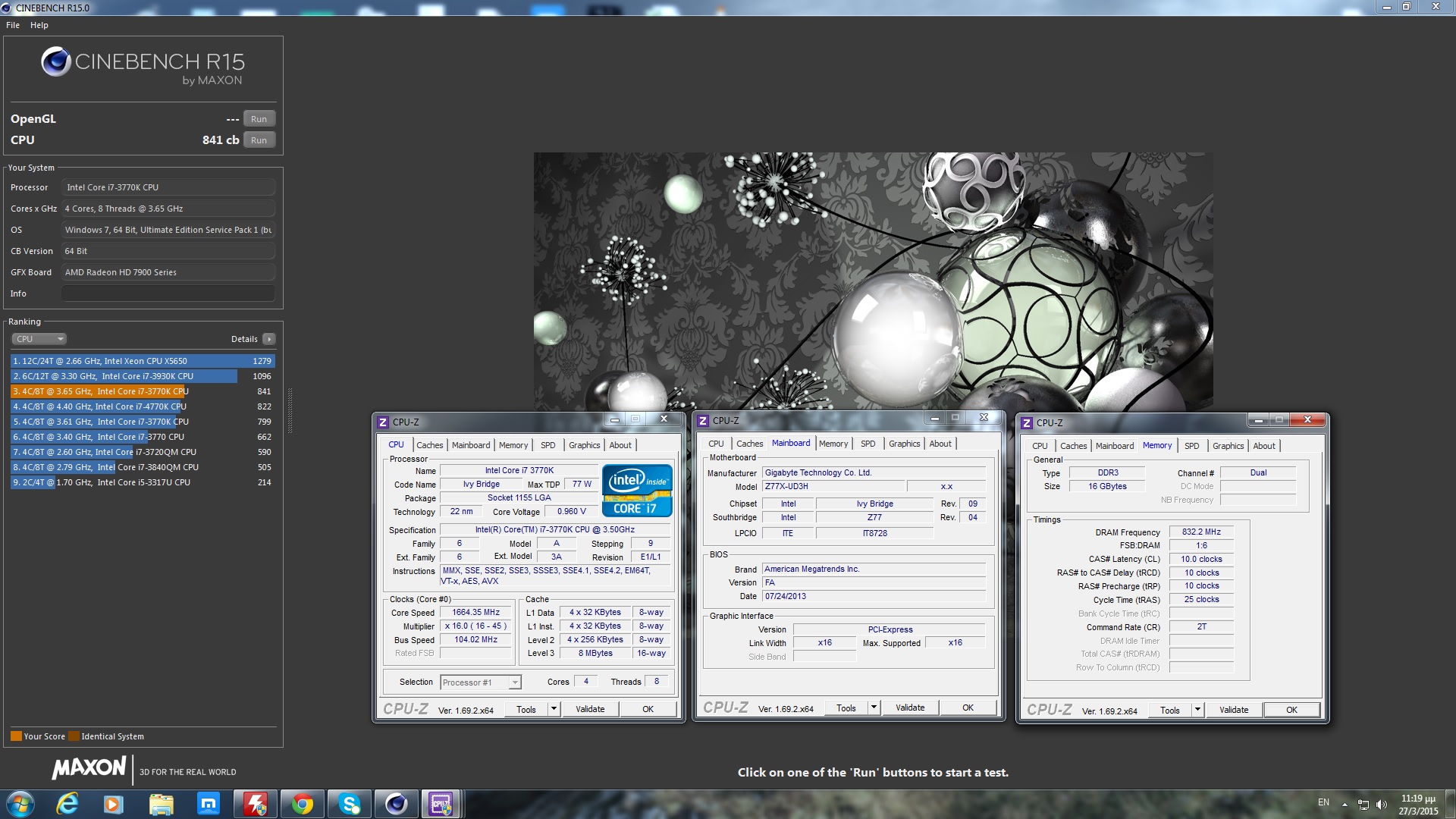Show hidden system tray icons arrow
Image resolution: width=1456 pixels, height=819 pixels.
point(1345,805)
